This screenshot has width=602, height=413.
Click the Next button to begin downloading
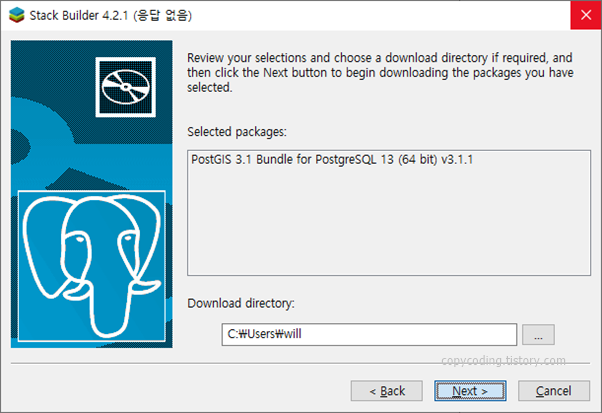pyautogui.click(x=470, y=391)
